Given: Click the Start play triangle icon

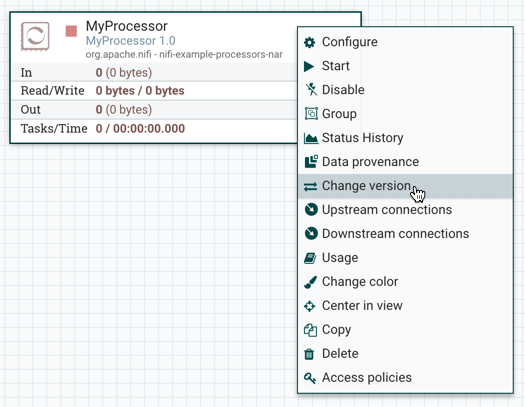Looking at the screenshot, I should coord(309,66).
